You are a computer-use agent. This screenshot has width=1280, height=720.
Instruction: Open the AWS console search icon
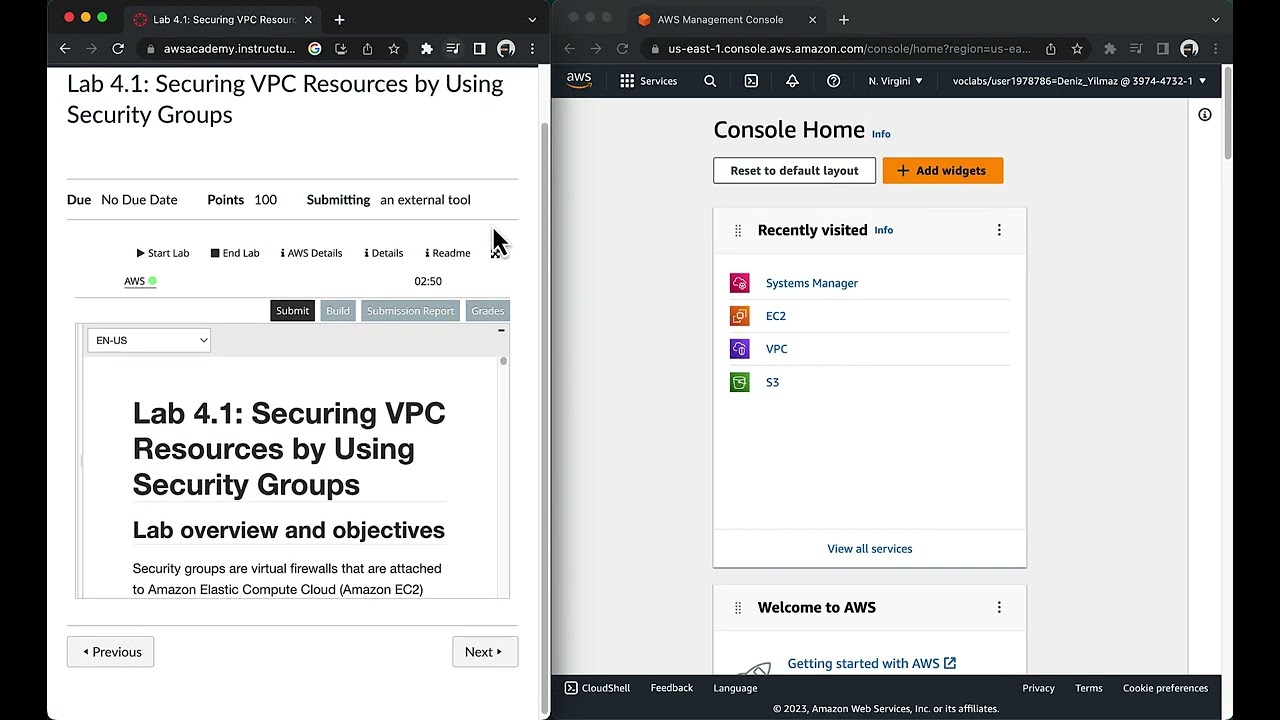pos(710,81)
